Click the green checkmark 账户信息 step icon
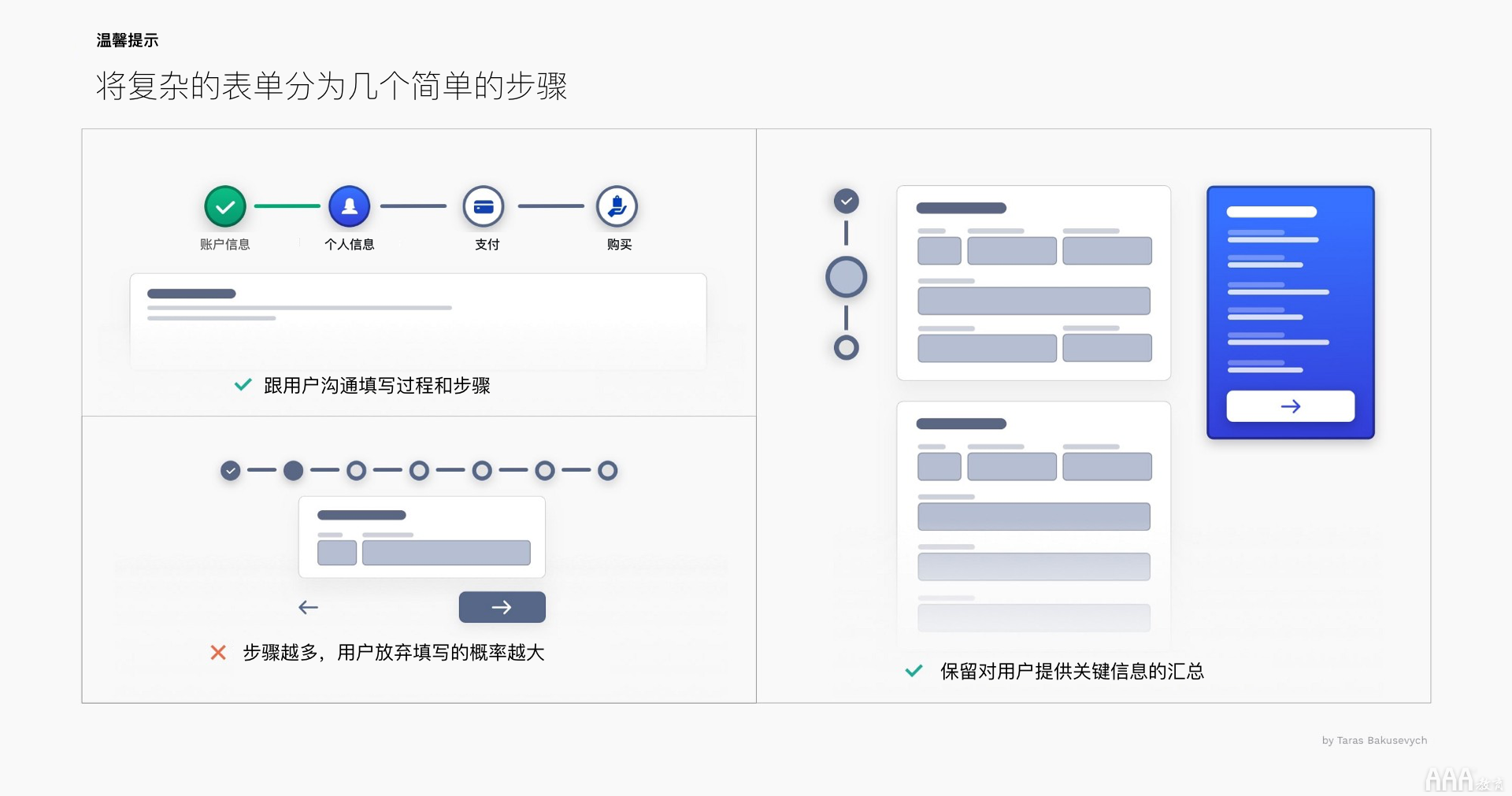 (225, 207)
